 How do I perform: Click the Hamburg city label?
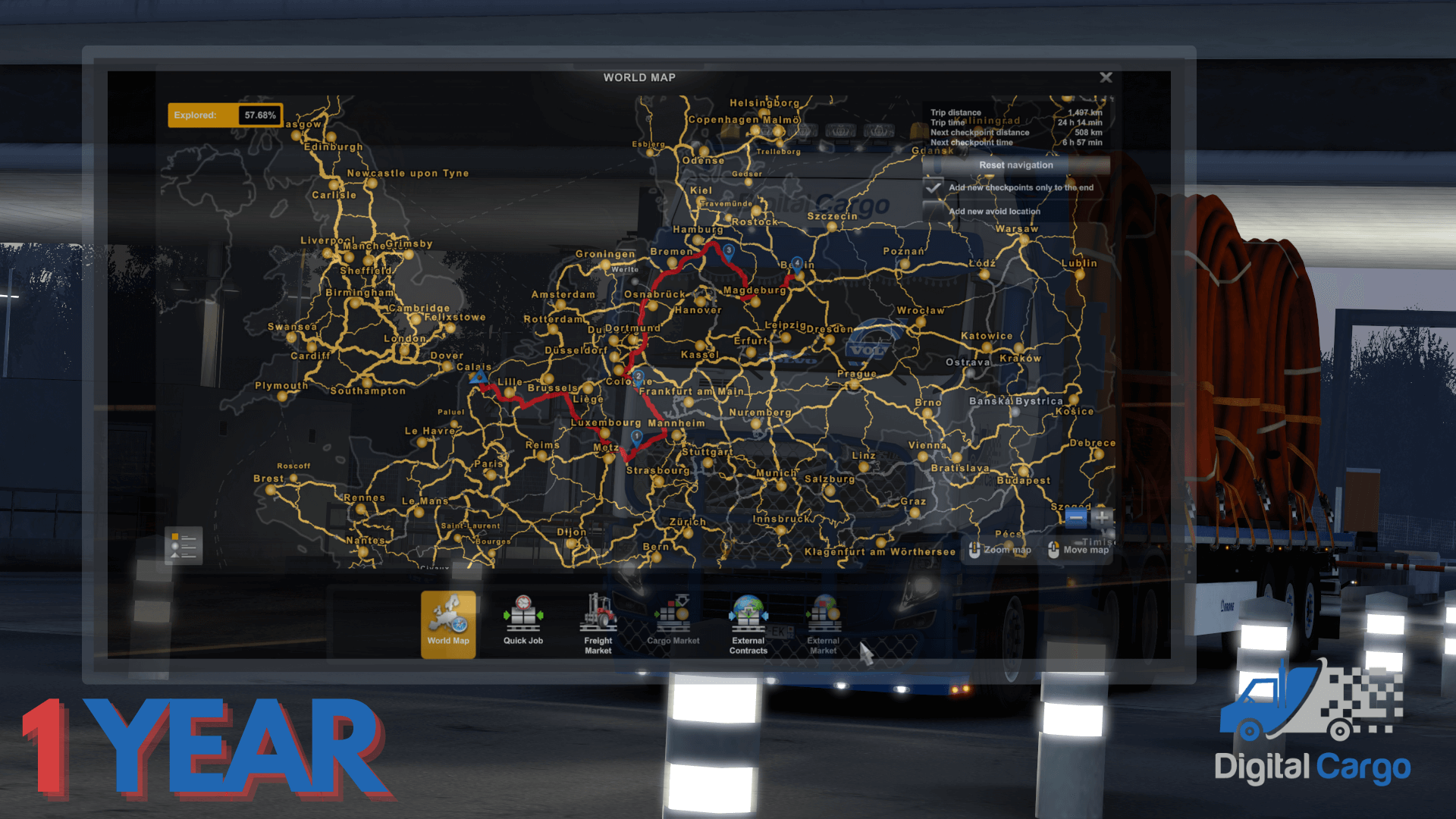click(698, 230)
